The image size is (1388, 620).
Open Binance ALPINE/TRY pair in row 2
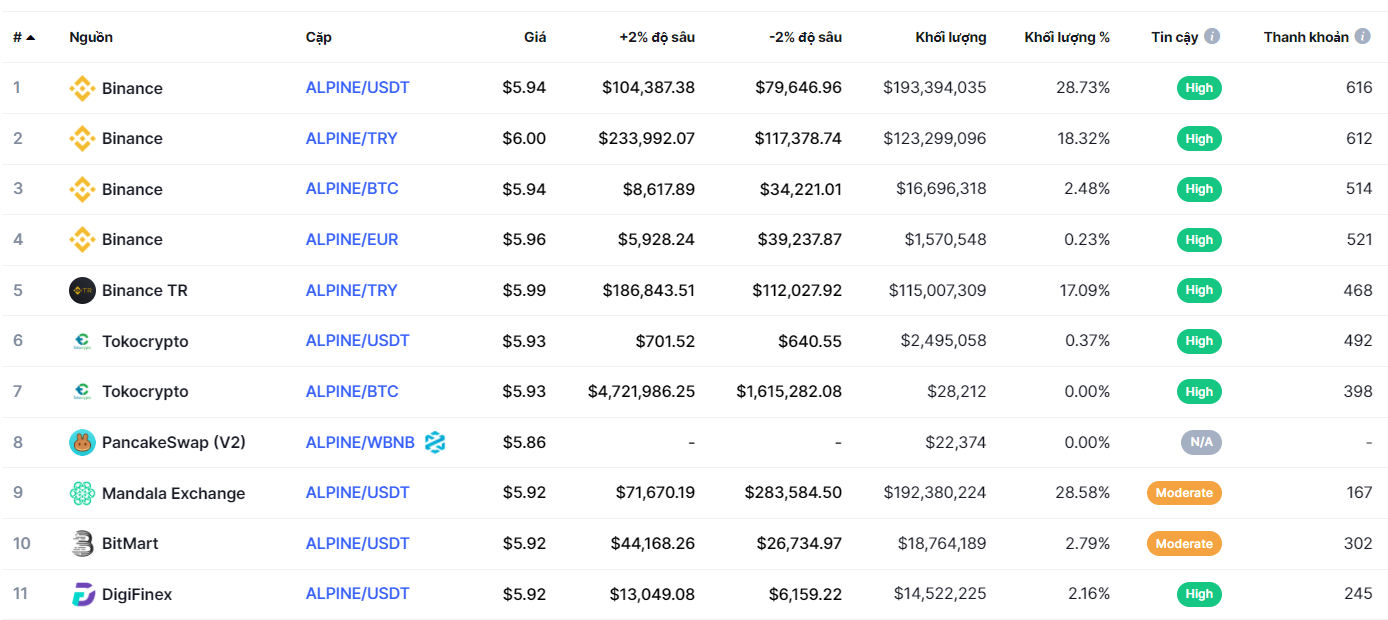352,138
